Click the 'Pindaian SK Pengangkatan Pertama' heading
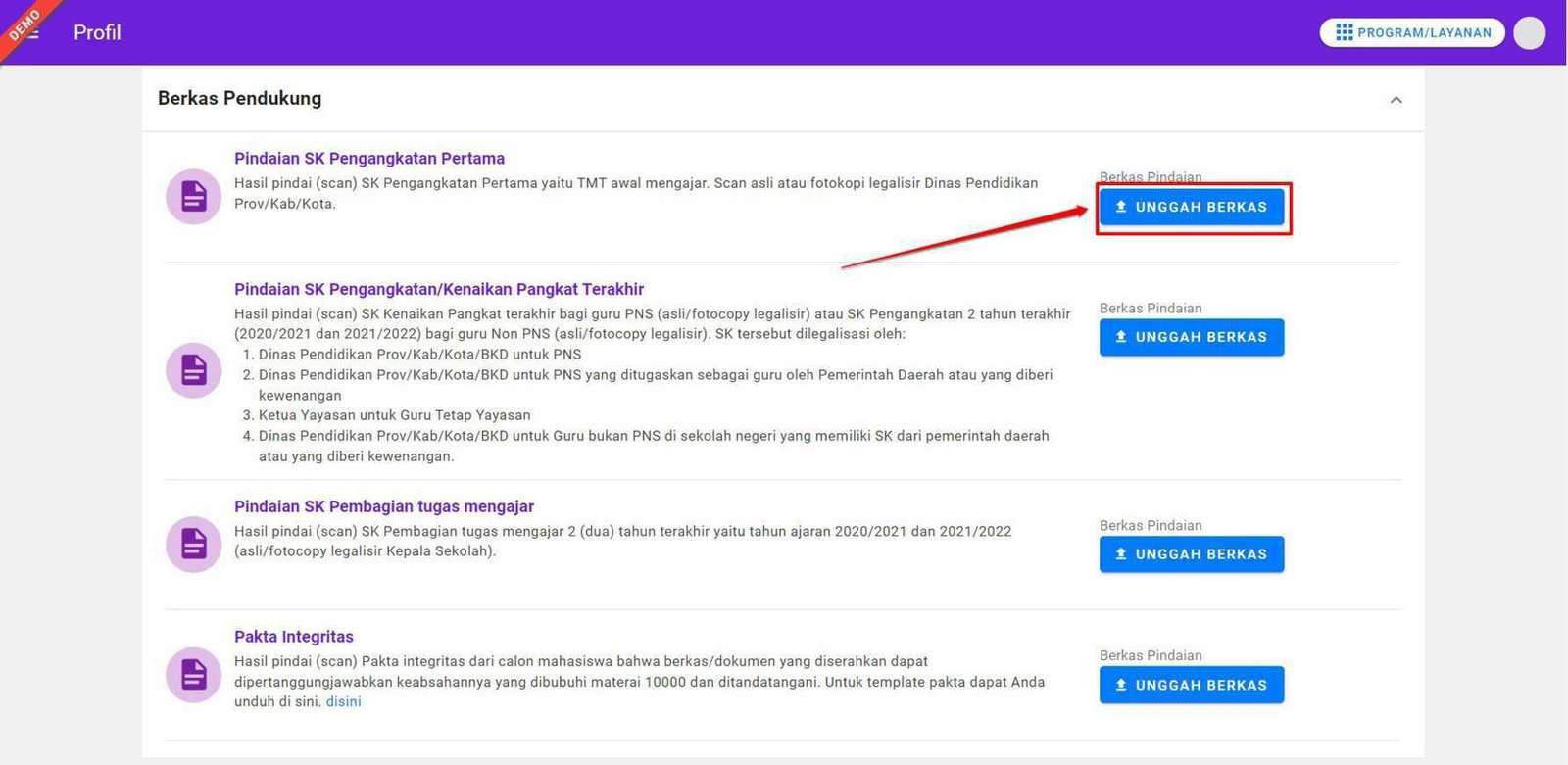 coord(369,158)
